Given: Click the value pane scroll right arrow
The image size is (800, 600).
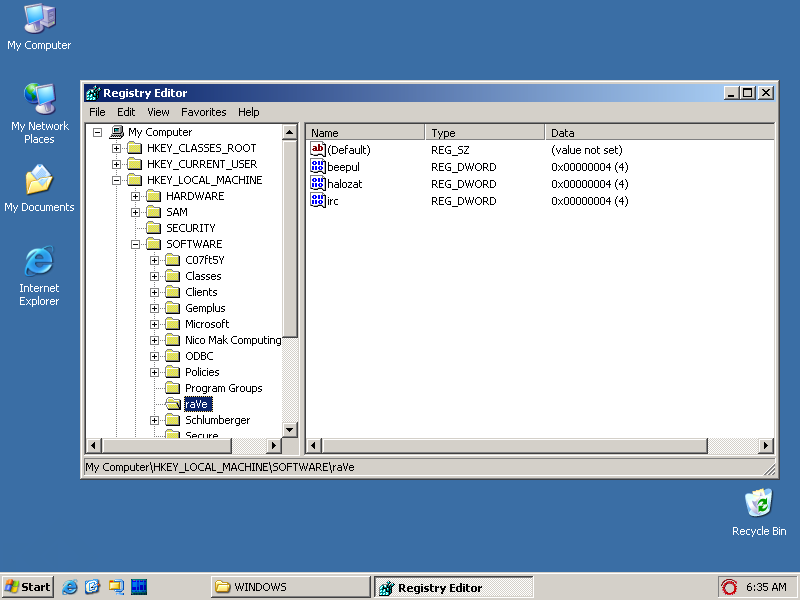Looking at the screenshot, I should 765,445.
